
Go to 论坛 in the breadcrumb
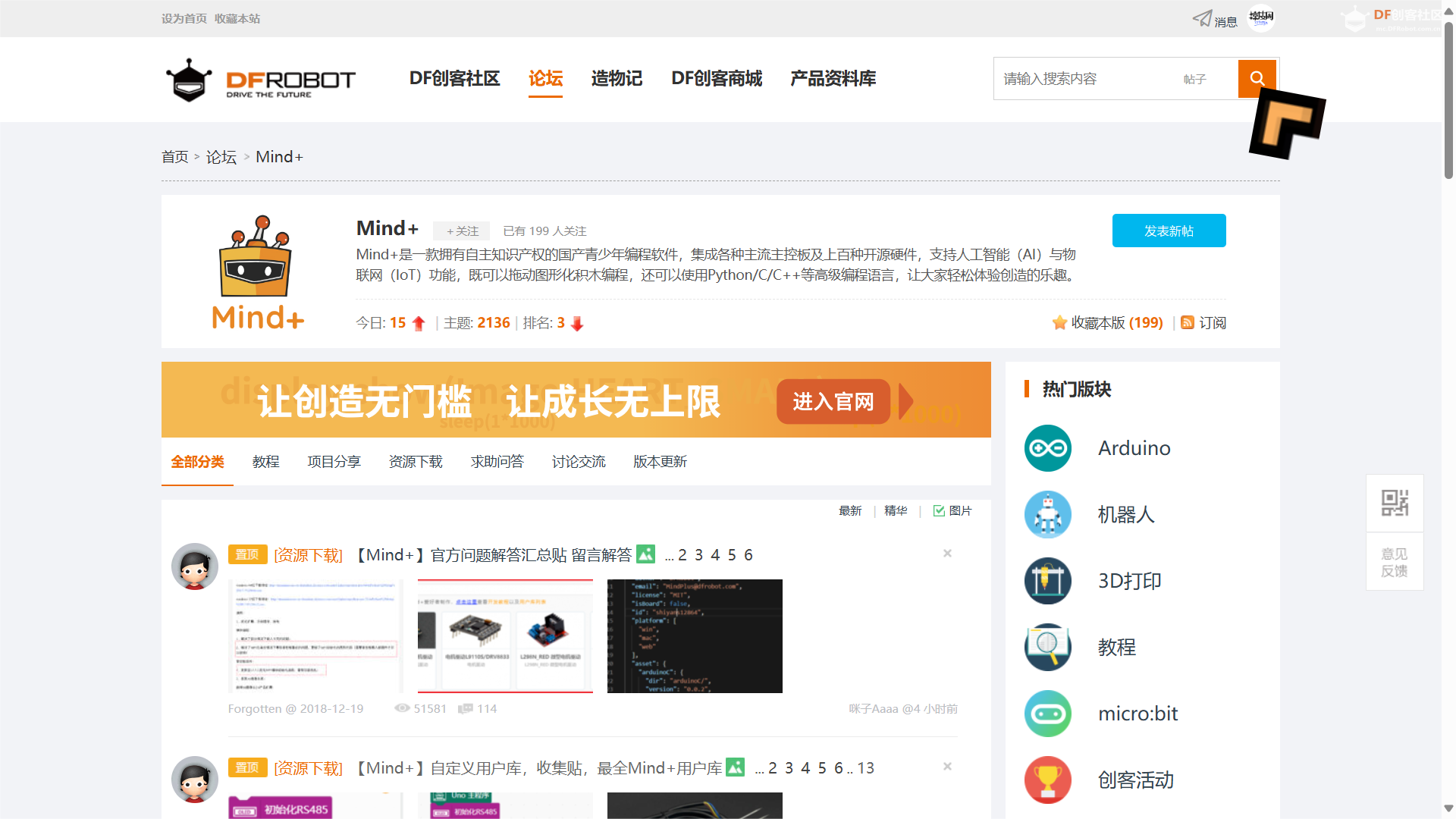(221, 157)
